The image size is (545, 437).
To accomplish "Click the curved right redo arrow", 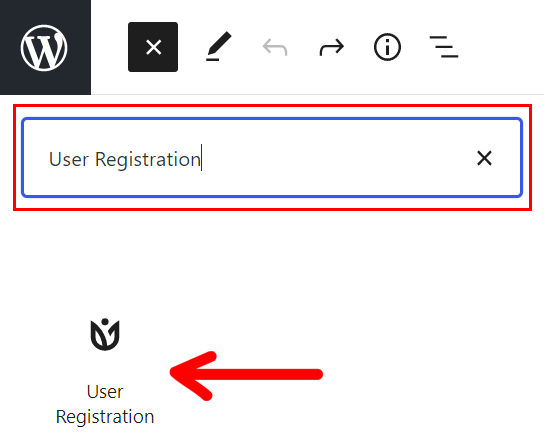I will (332, 47).
